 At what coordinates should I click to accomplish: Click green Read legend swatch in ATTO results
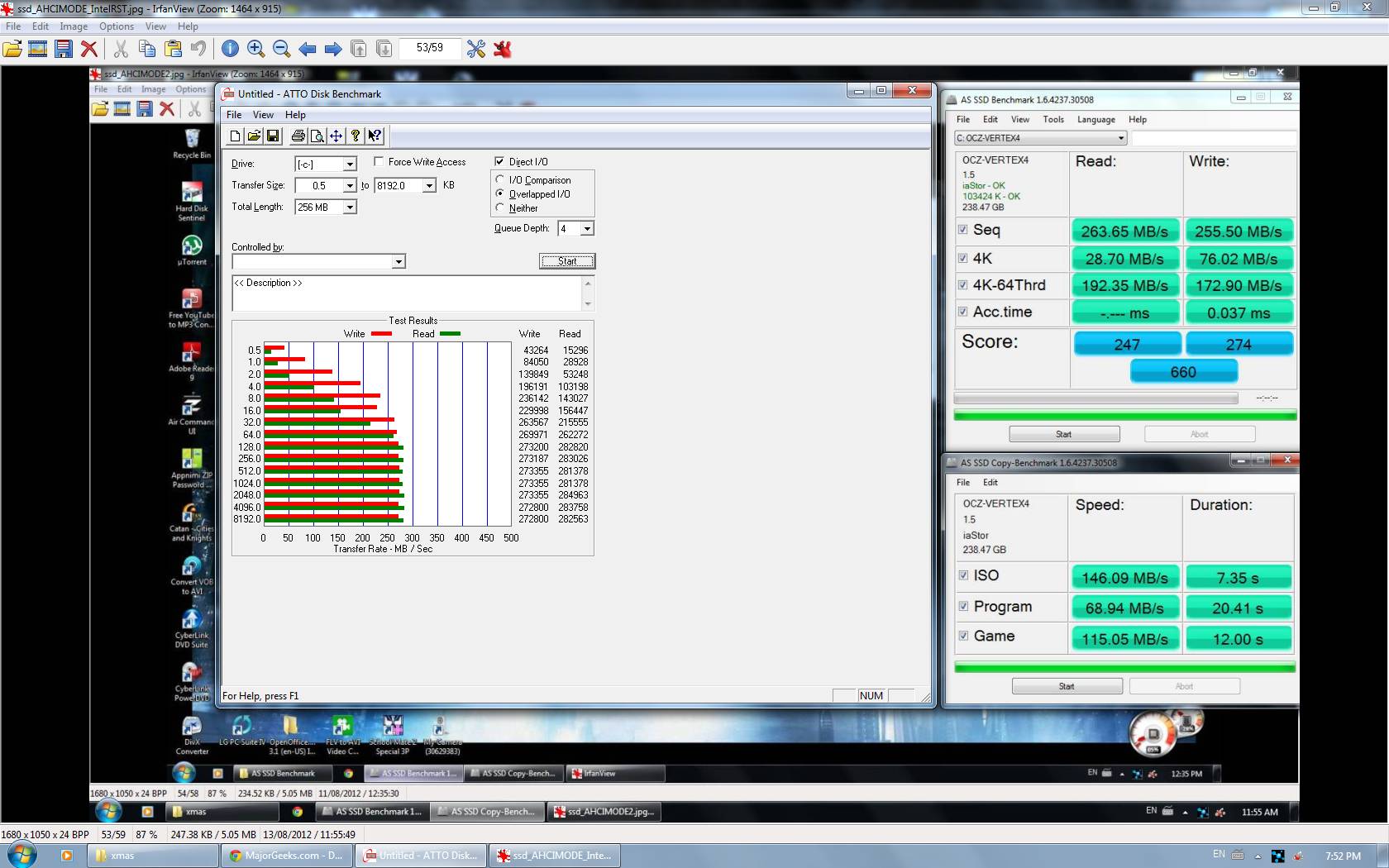coord(450,334)
